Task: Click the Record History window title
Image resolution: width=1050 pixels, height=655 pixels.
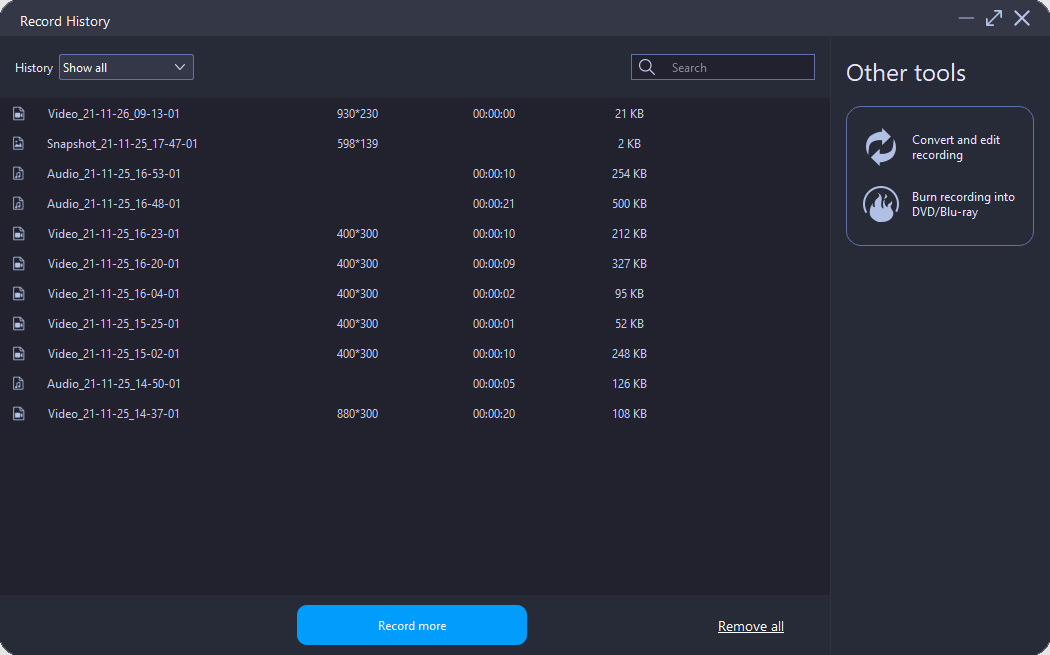Action: coord(65,21)
